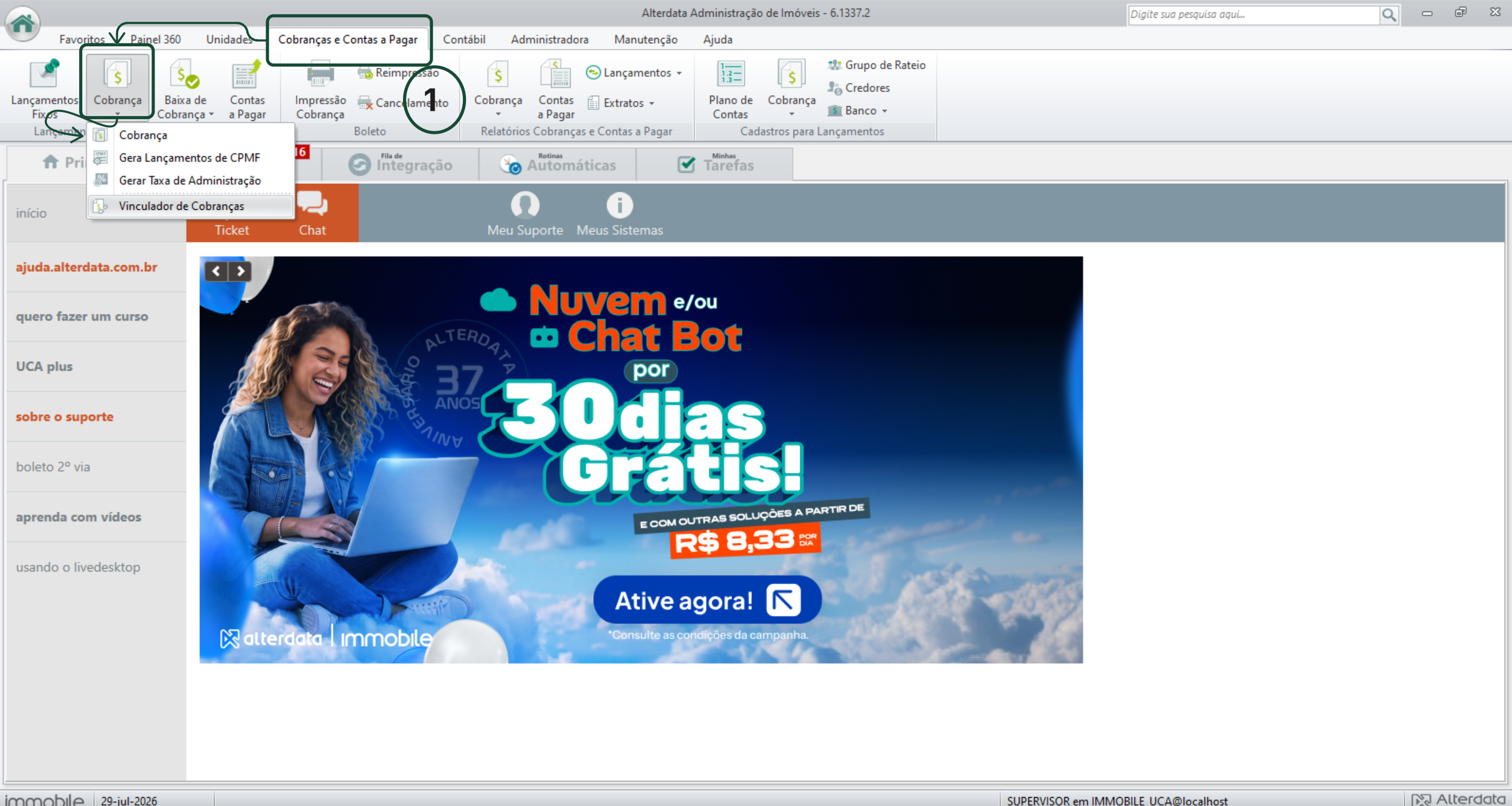
Task: Open Lançamentos Fixos pin icon
Action: tap(45, 75)
